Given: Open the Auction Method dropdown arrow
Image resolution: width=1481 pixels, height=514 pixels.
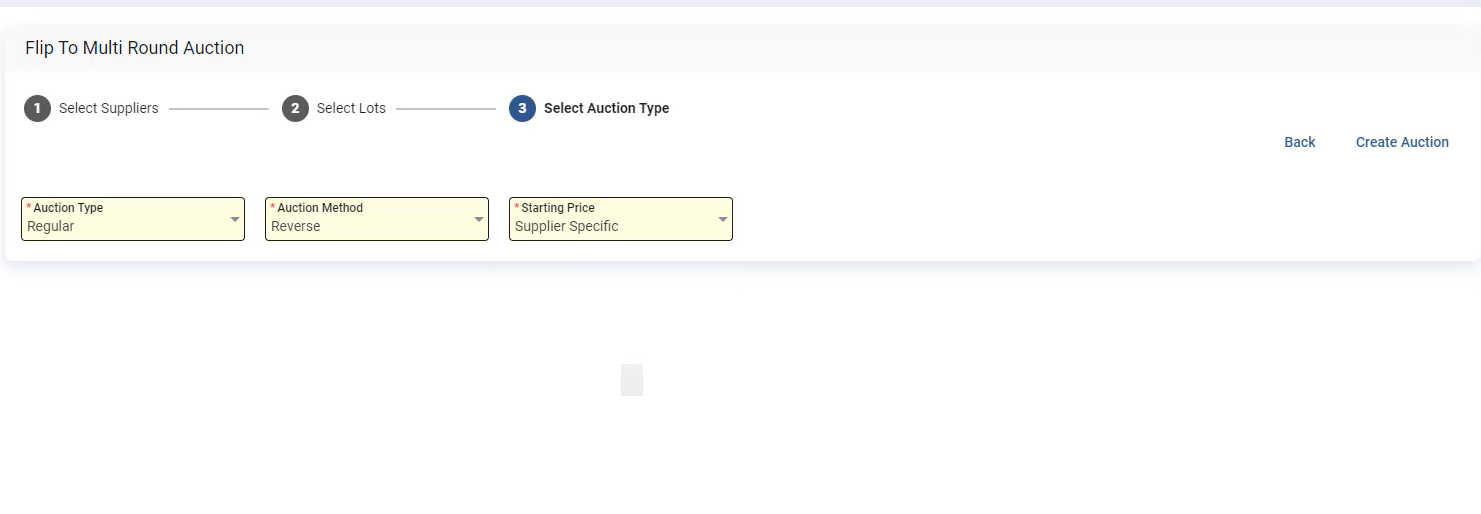Looking at the screenshot, I should [x=479, y=219].
